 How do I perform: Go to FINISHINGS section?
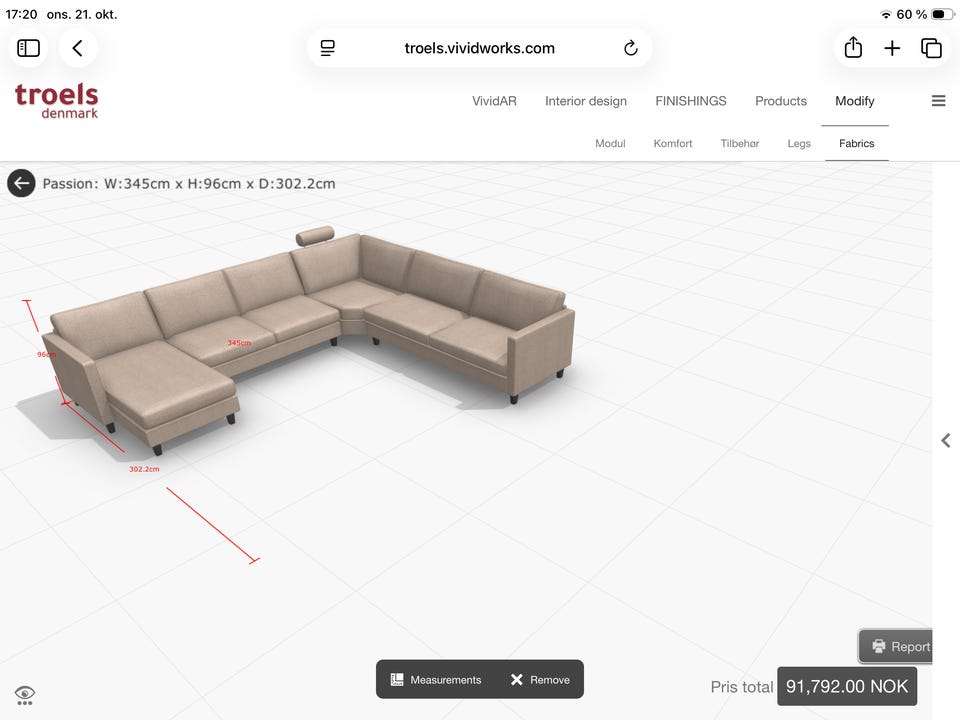pyautogui.click(x=691, y=101)
